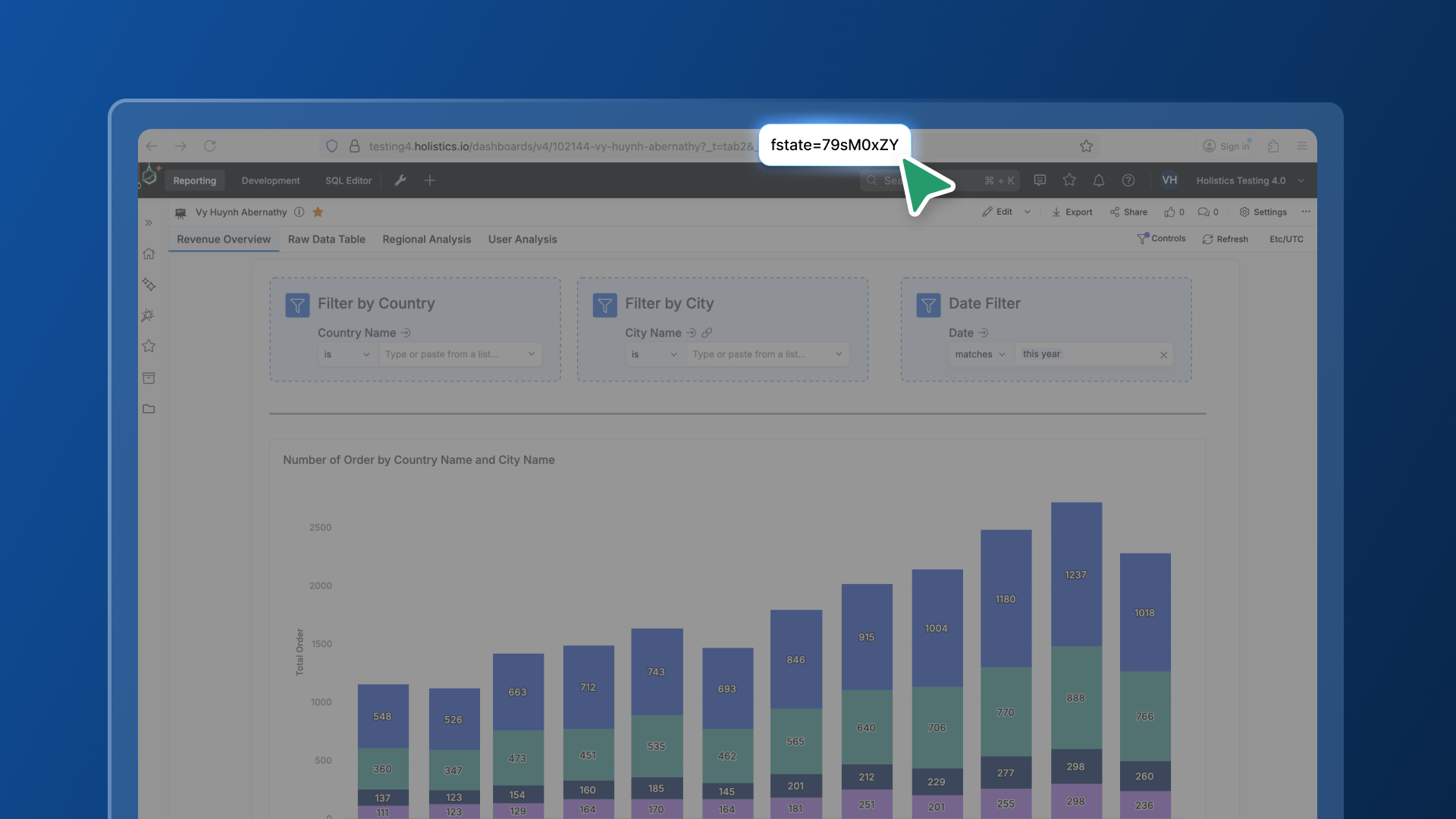Viewport: 1456px width, 819px height.
Task: Click the home icon in left sidebar
Action: (x=149, y=254)
